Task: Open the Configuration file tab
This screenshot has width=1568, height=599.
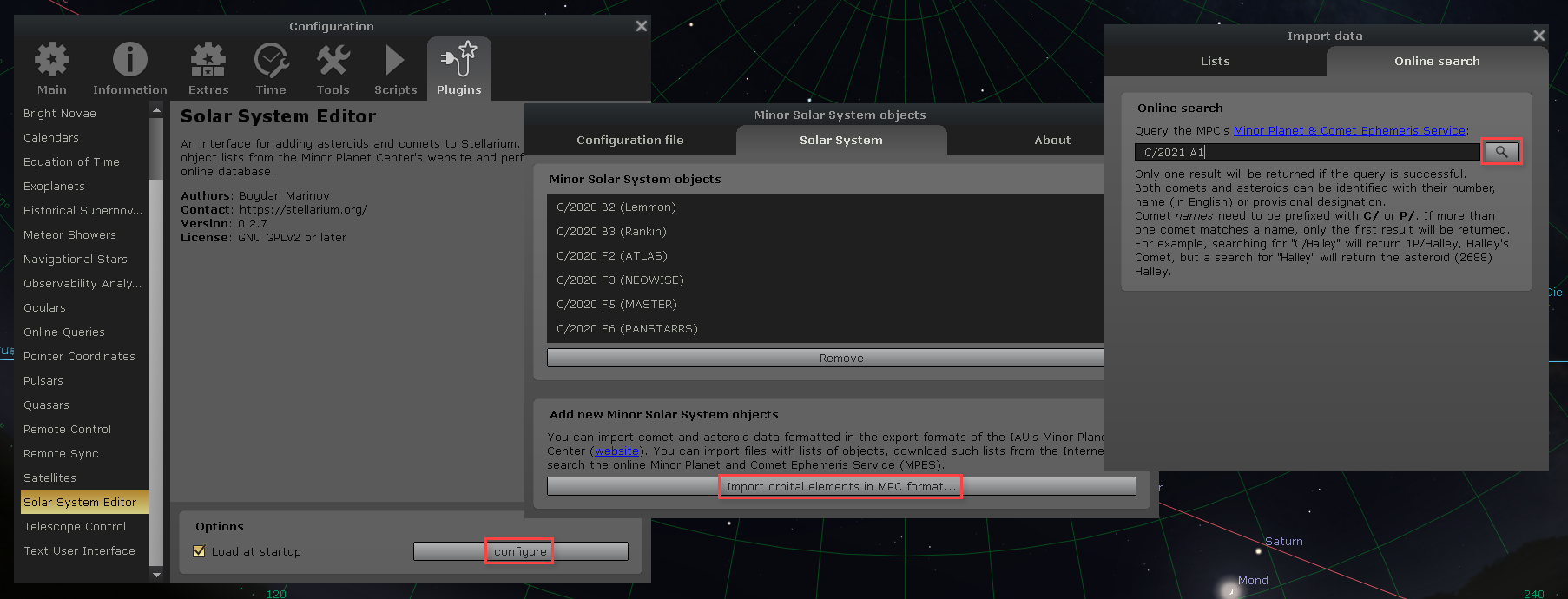Action: pyautogui.click(x=630, y=140)
